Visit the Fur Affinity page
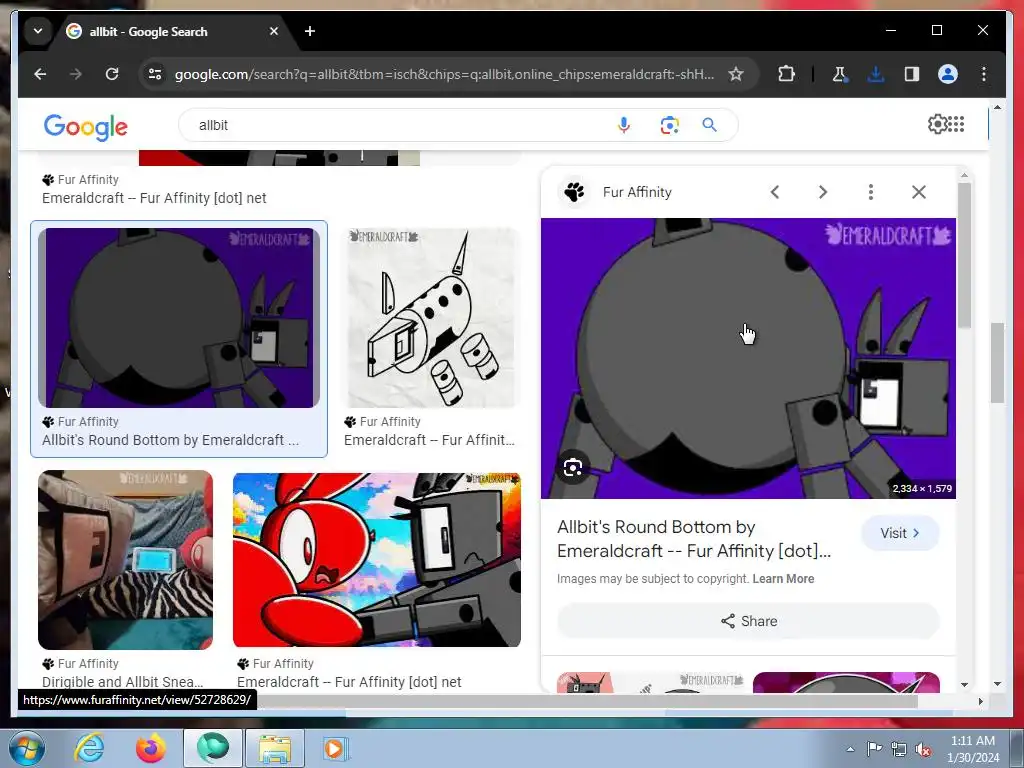1024x768 pixels. click(900, 533)
